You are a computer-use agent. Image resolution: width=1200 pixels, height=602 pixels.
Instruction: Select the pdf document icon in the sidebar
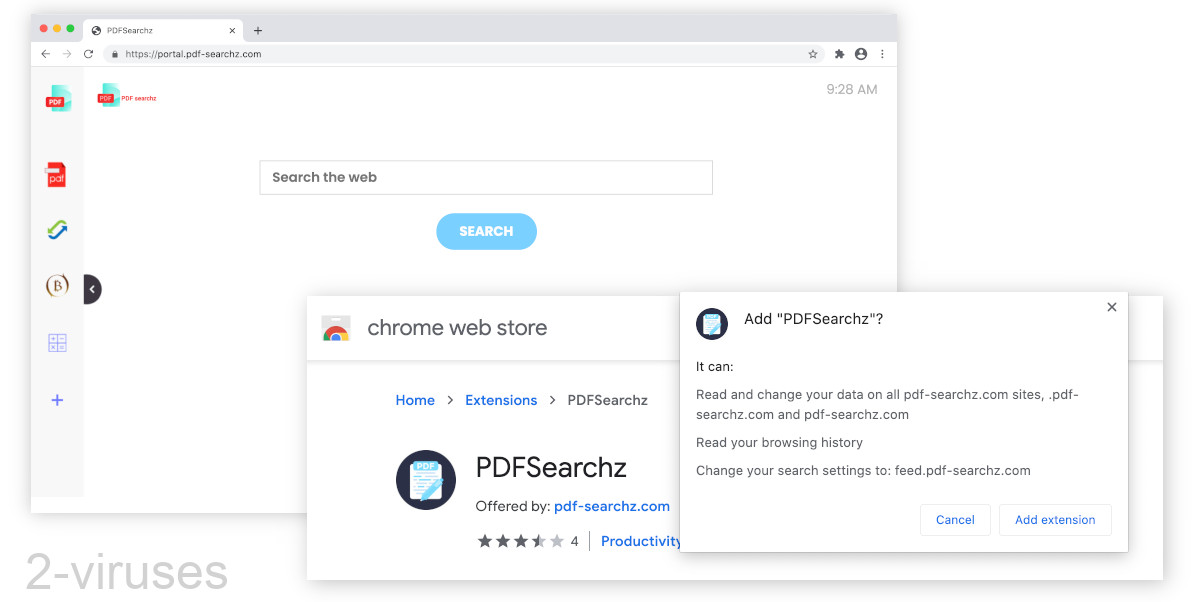[57, 174]
